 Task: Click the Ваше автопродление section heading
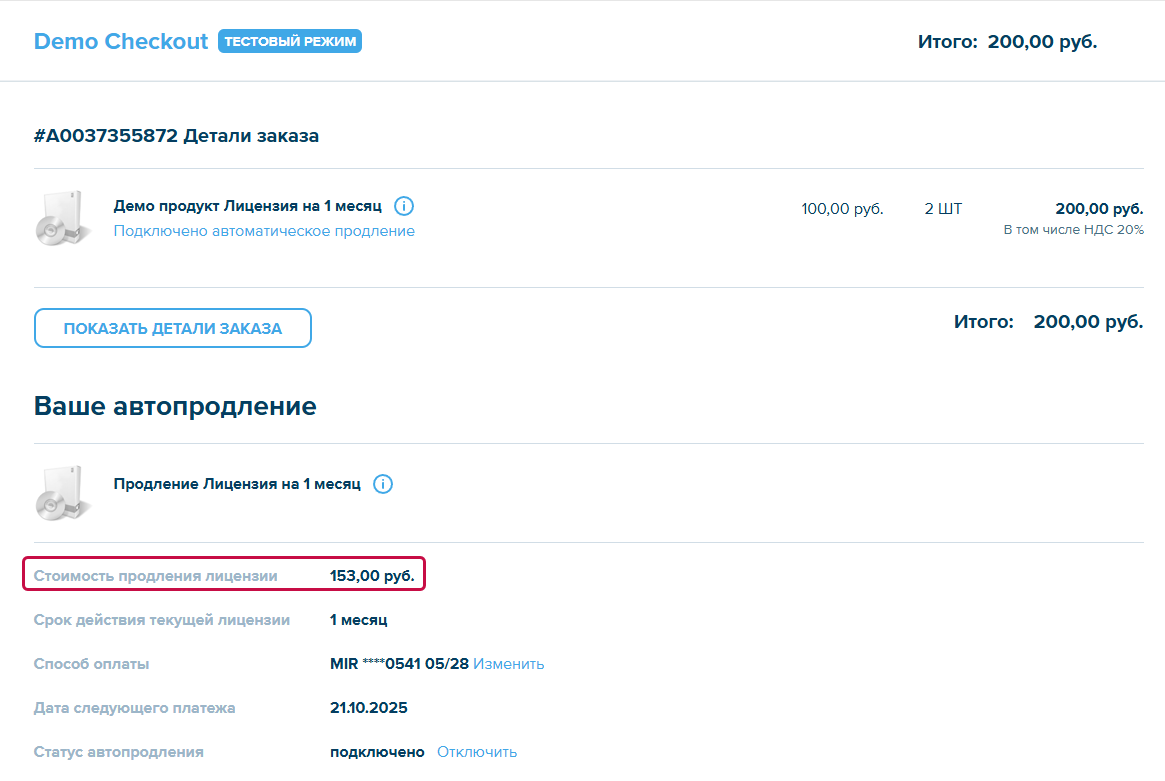tap(175, 406)
